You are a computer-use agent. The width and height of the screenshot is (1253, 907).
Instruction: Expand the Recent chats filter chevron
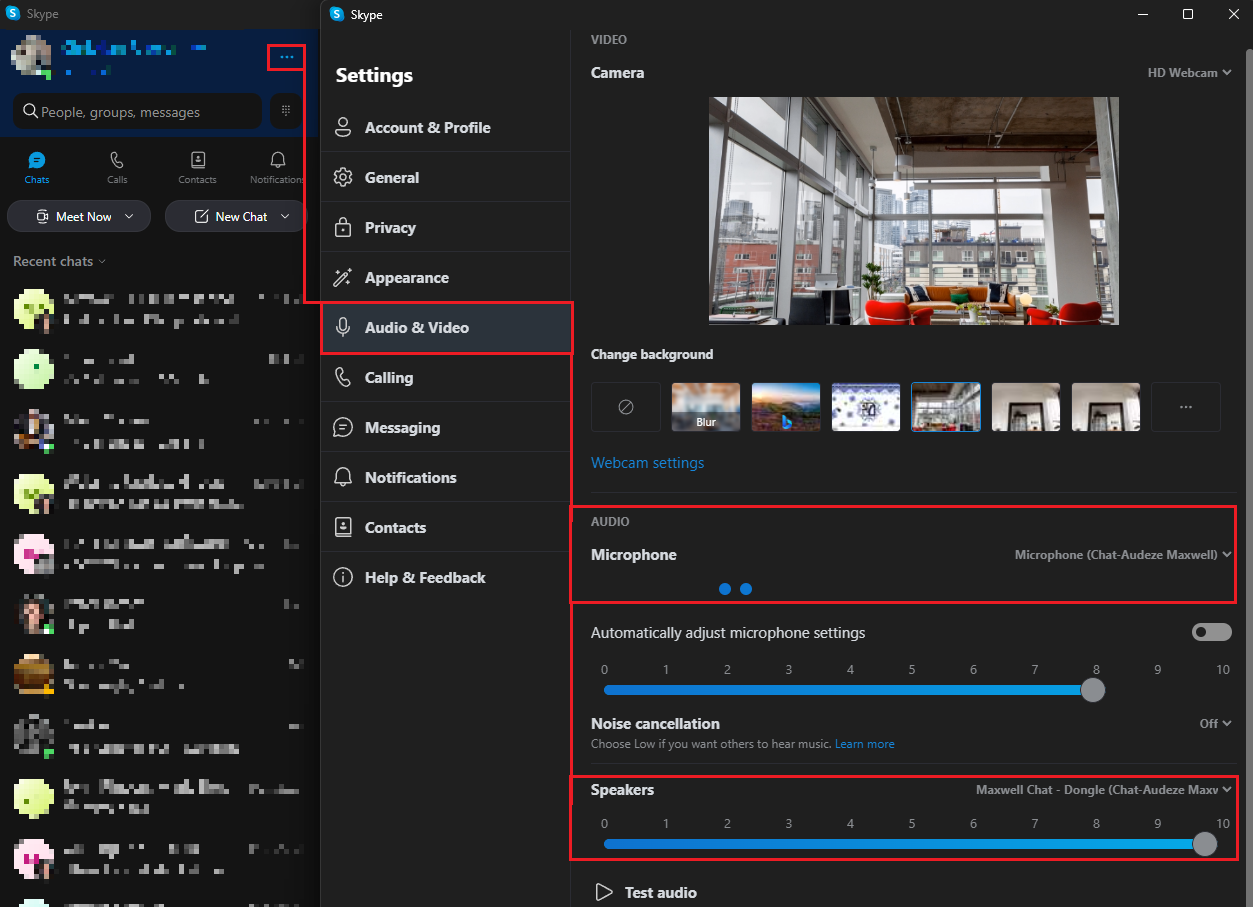click(101, 262)
